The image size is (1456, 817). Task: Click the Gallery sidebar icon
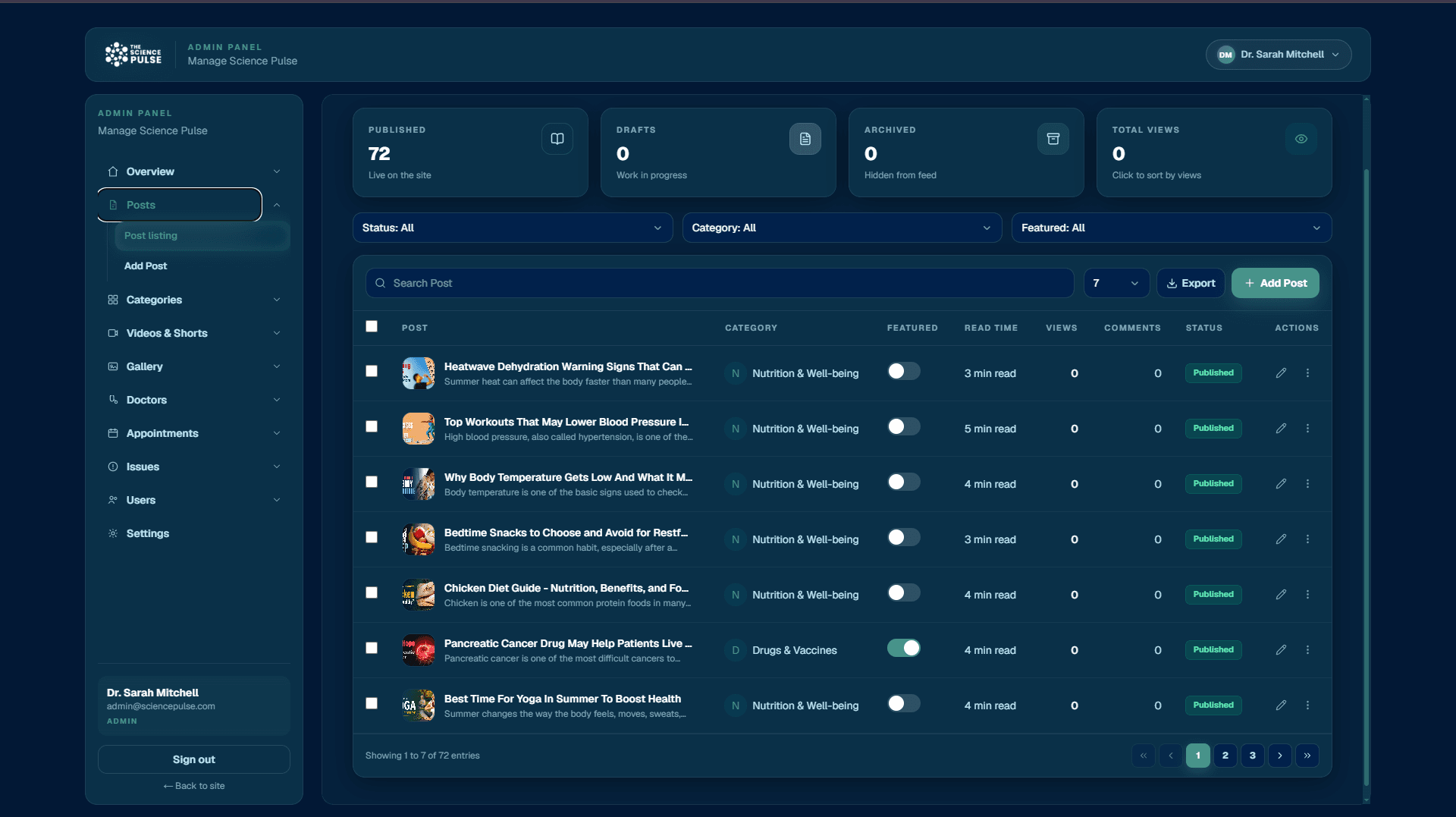(113, 366)
